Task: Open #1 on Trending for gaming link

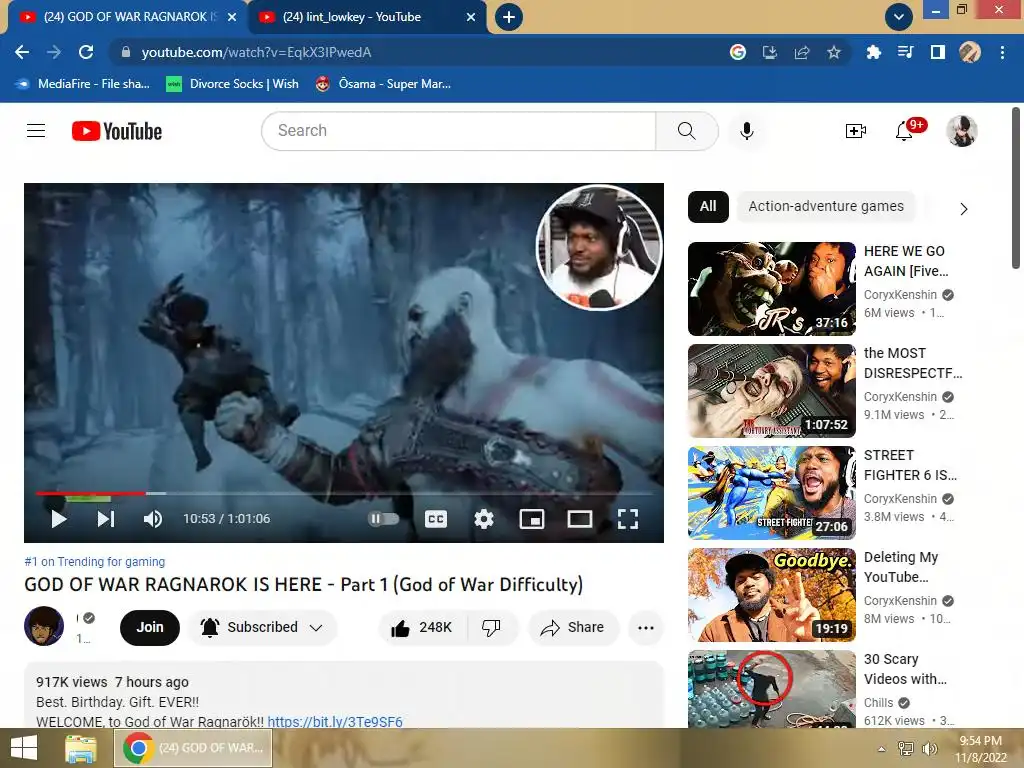Action: pos(95,562)
